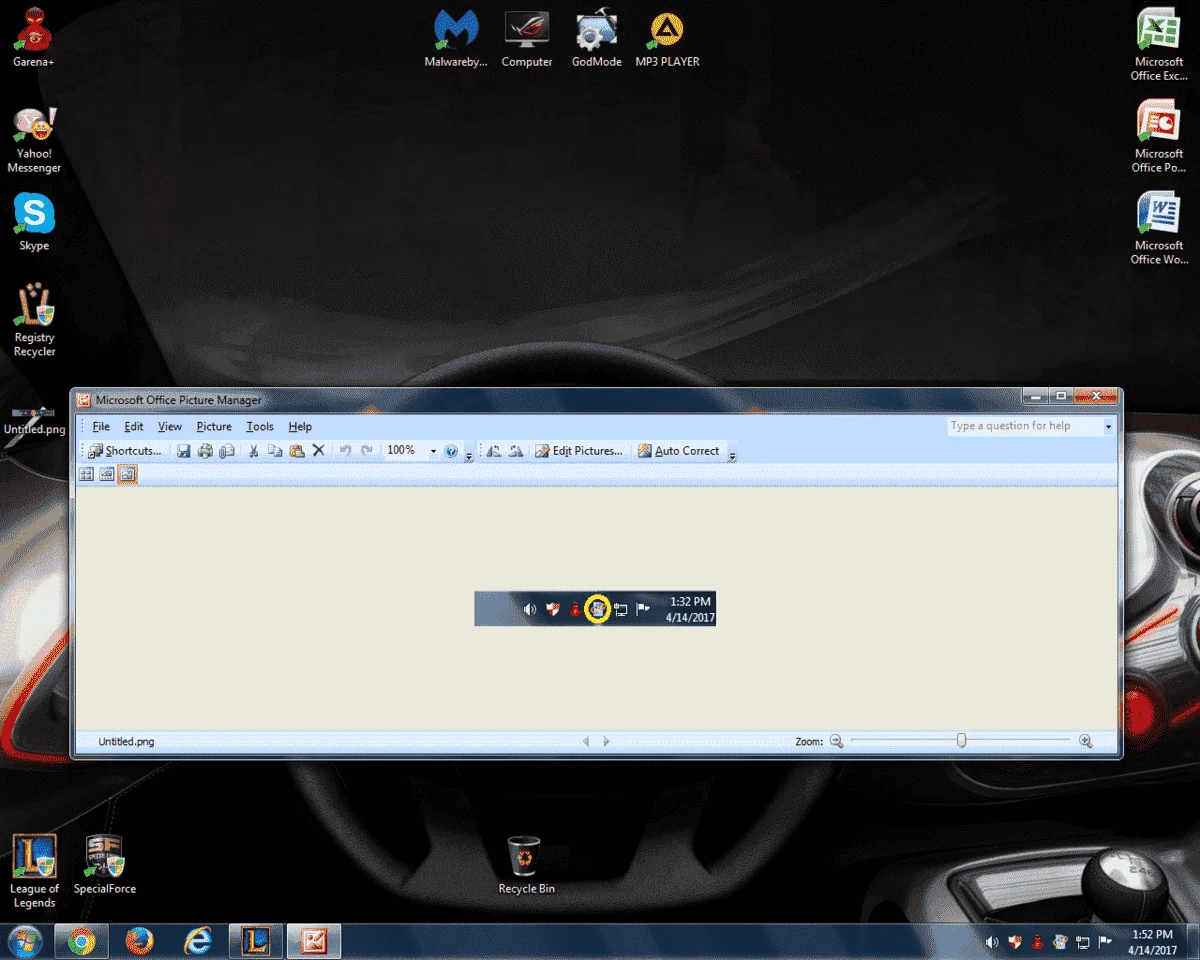Click the Copy icon in toolbar

click(275, 451)
